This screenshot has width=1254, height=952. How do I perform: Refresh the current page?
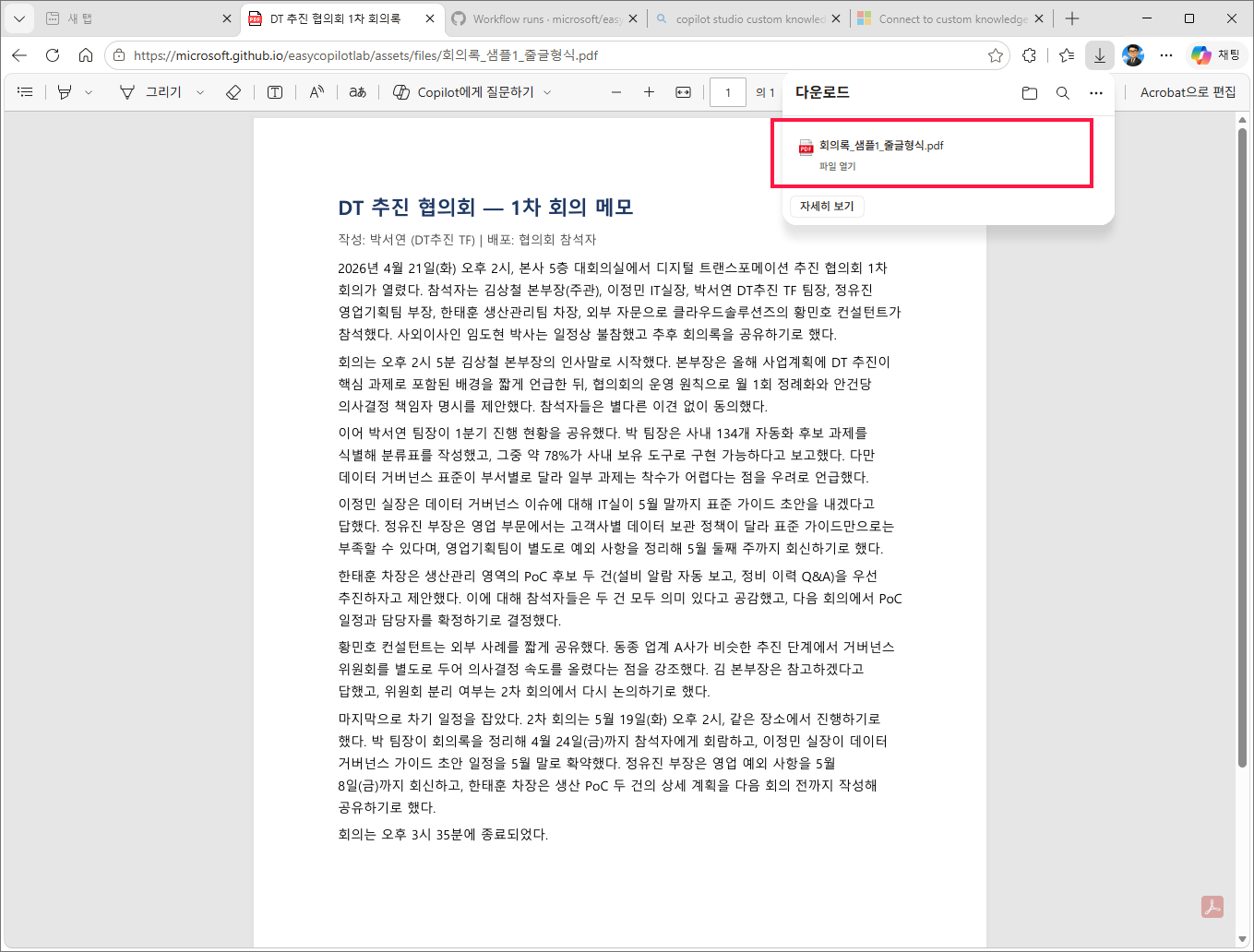53,55
